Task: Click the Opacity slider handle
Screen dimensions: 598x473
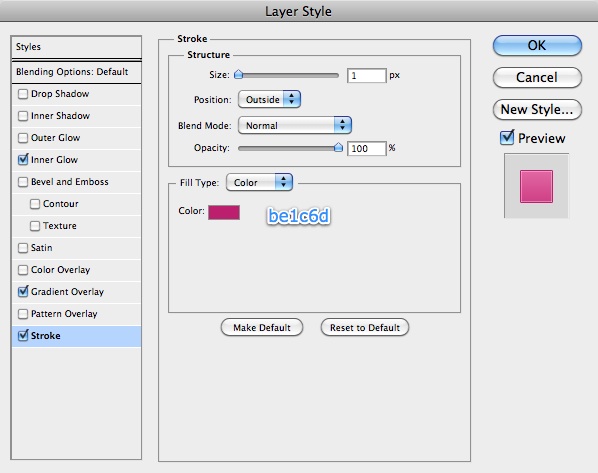Action: tap(338, 148)
